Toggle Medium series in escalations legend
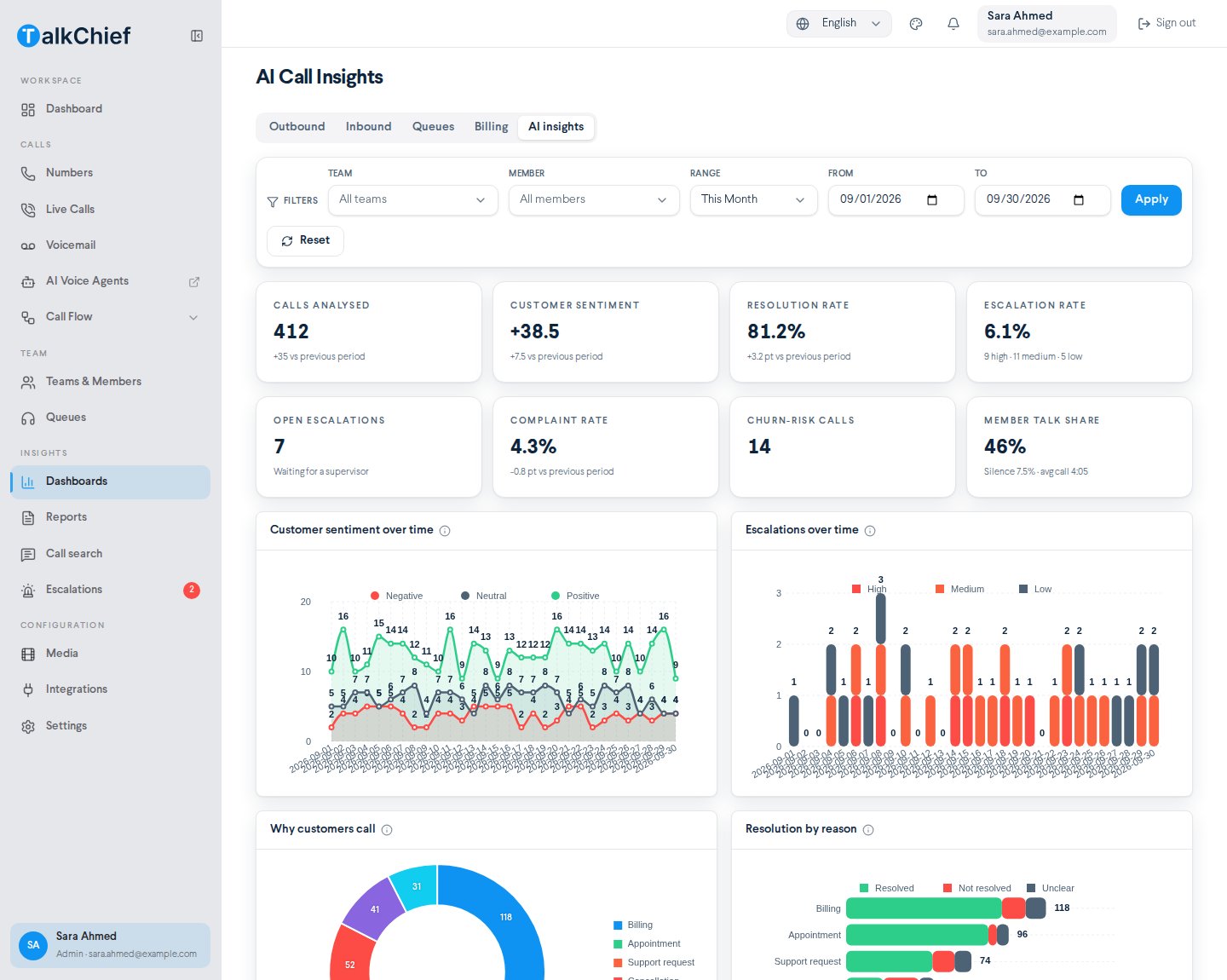 point(959,589)
